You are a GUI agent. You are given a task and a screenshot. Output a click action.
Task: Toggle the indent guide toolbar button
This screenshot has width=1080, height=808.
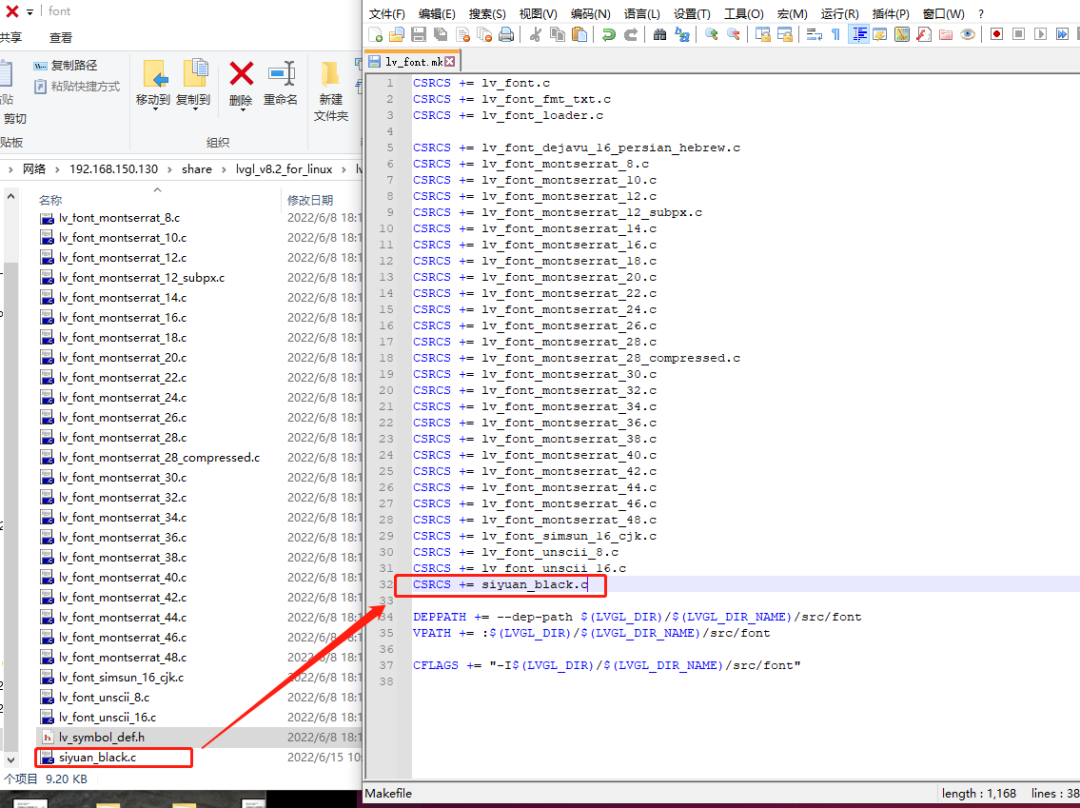858,34
